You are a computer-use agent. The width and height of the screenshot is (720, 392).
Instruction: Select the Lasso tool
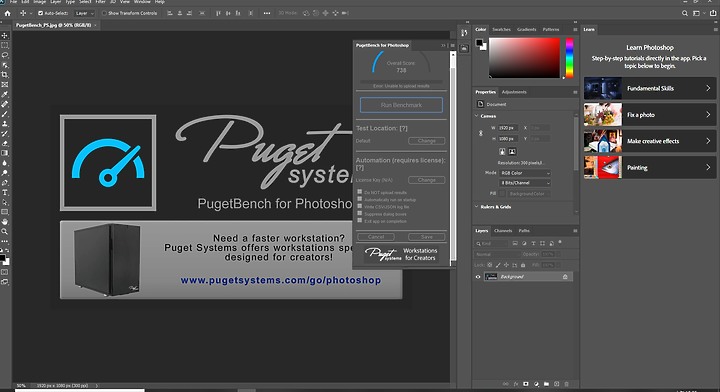click(5, 55)
